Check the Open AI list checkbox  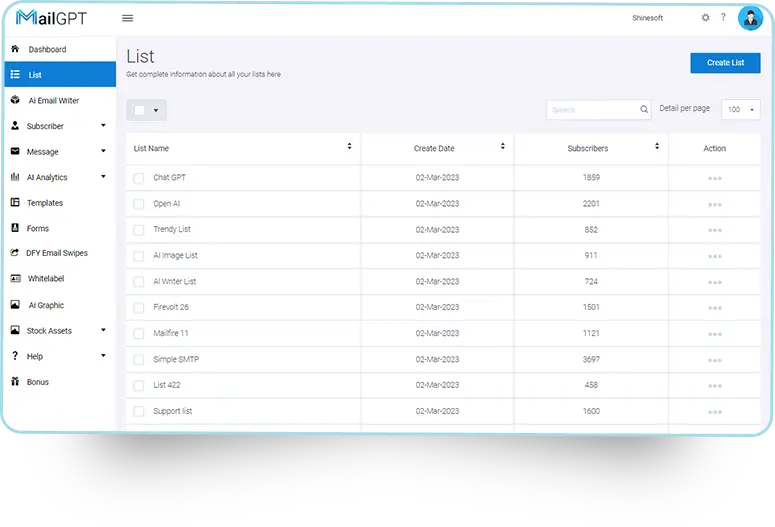(139, 204)
